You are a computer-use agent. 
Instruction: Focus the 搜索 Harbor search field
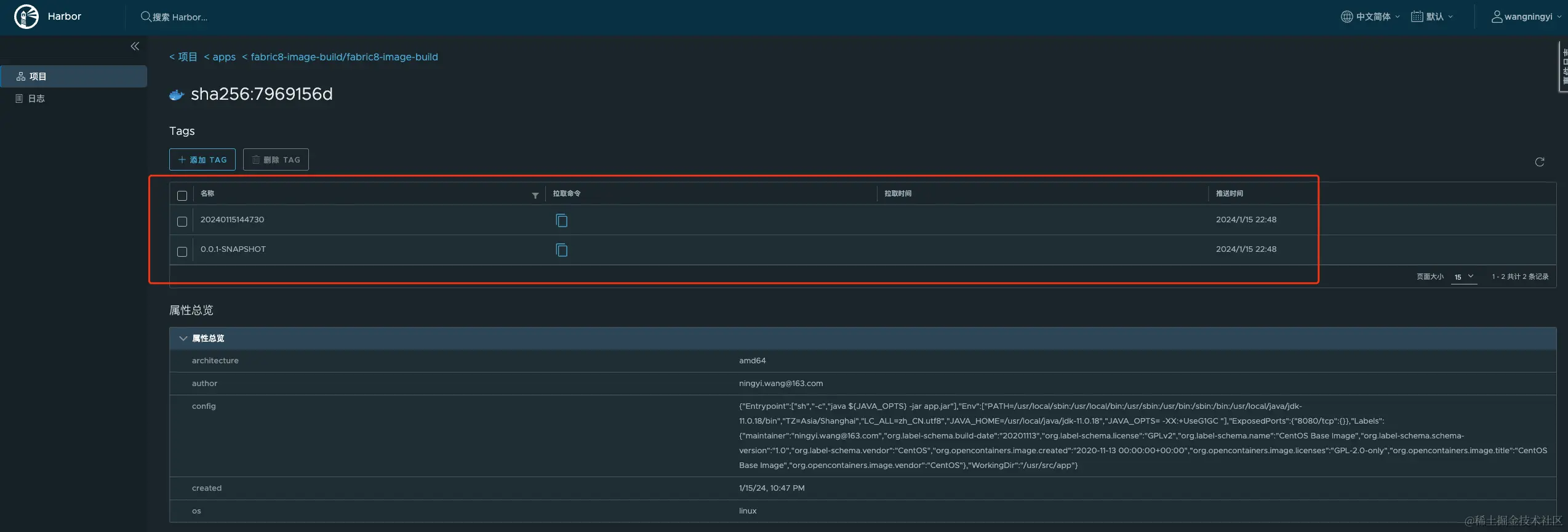point(180,17)
